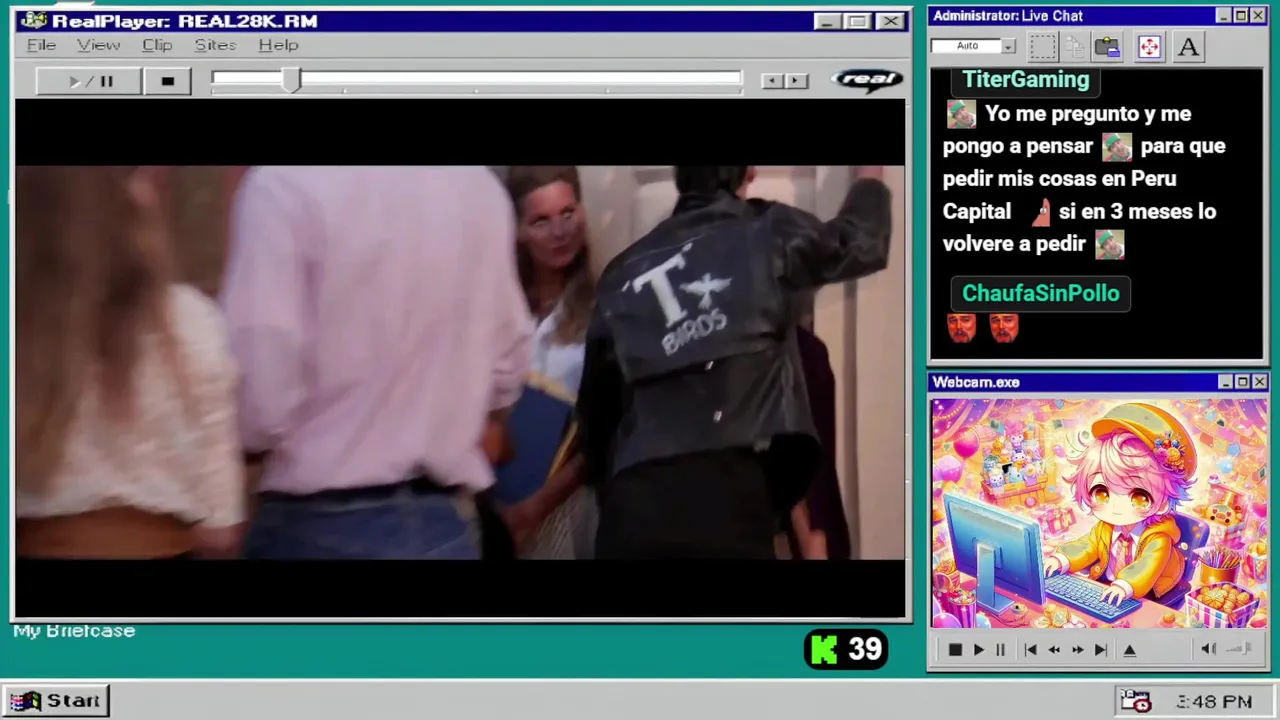The width and height of the screenshot is (1280, 720).
Task: Click RealPlayer's next clip arrow
Action: [x=796, y=81]
